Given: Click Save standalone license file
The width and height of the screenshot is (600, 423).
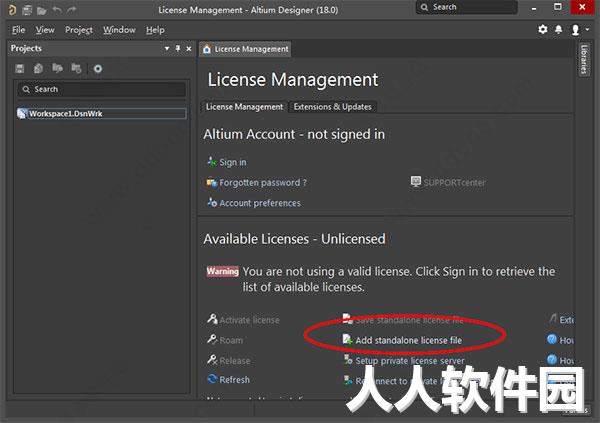Looking at the screenshot, I should tap(409, 320).
